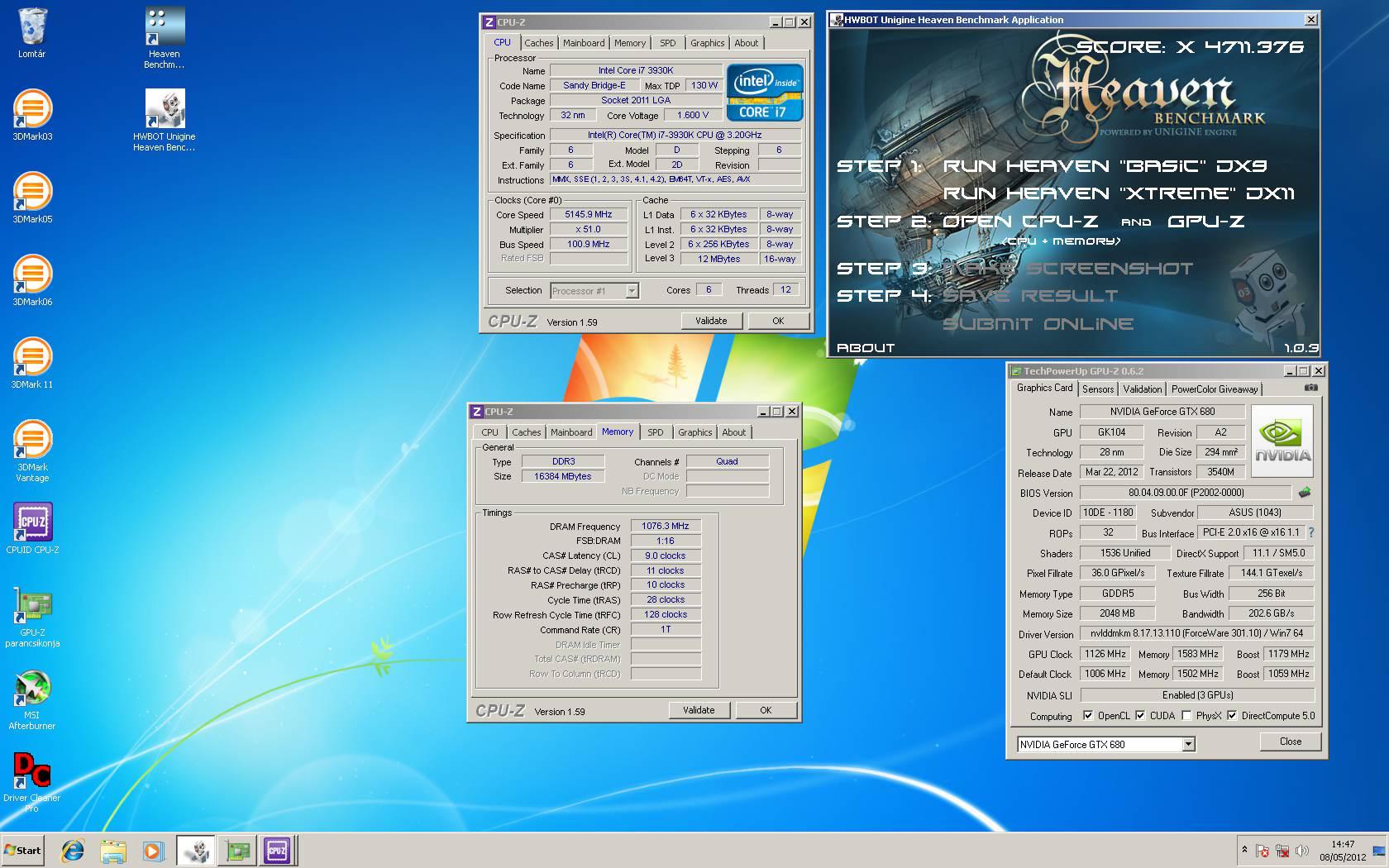This screenshot has height=868, width=1389.
Task: Click the Core Speed value 5145.9 MHz
Action: 589,214
